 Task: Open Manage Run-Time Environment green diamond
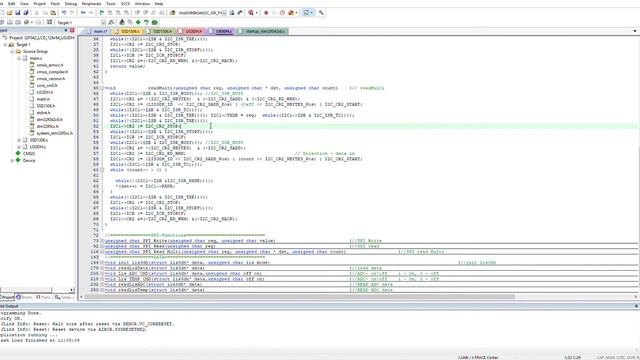pos(138,22)
